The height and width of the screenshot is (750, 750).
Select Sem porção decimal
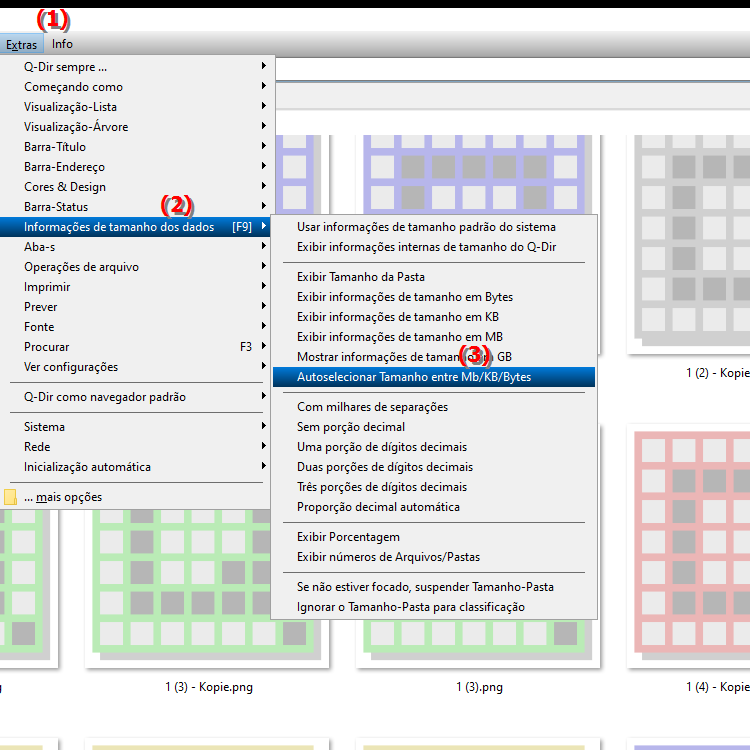click(x=434, y=427)
